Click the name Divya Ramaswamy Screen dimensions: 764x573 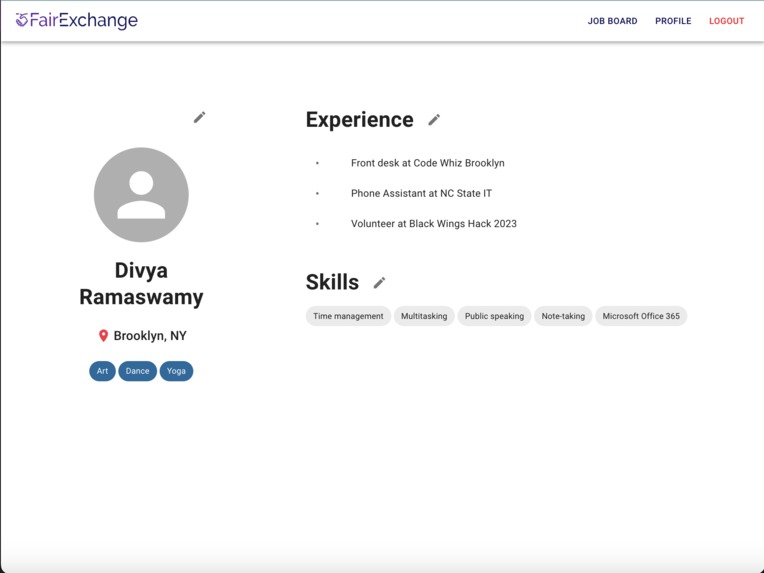click(141, 284)
